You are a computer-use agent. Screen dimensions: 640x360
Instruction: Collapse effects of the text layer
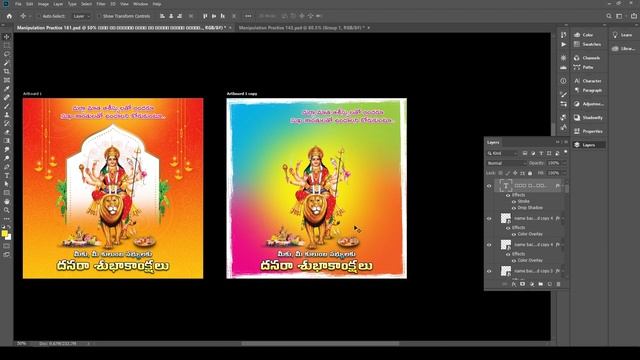click(x=564, y=186)
